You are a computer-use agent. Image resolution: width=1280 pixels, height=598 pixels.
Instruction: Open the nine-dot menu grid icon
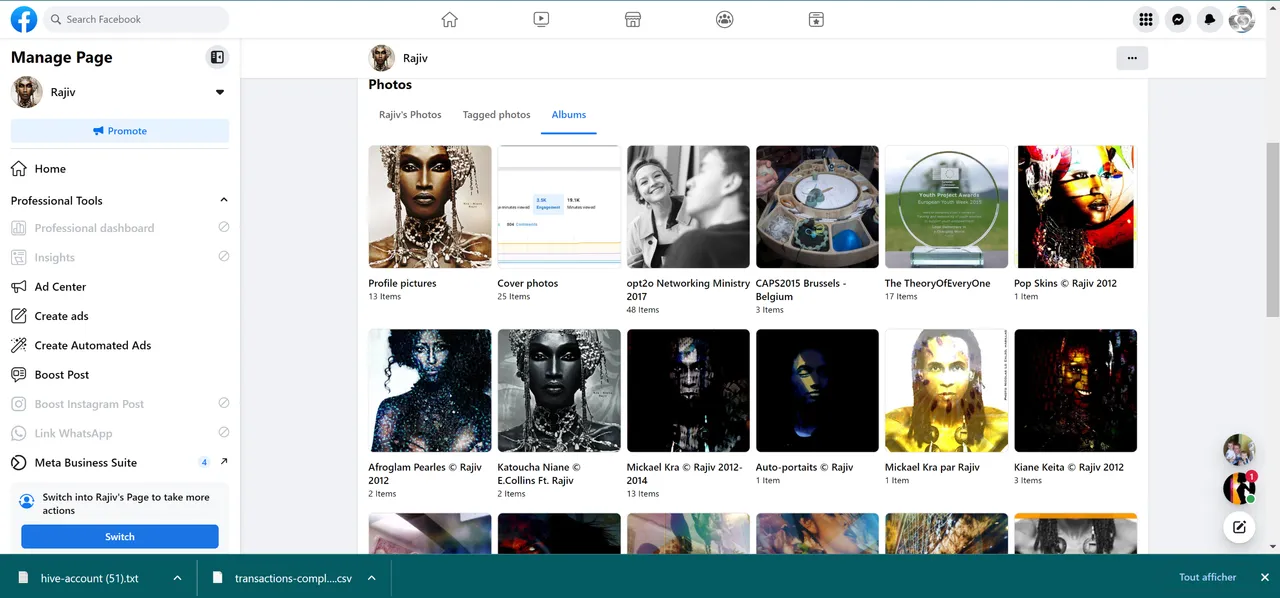[x=1146, y=19]
